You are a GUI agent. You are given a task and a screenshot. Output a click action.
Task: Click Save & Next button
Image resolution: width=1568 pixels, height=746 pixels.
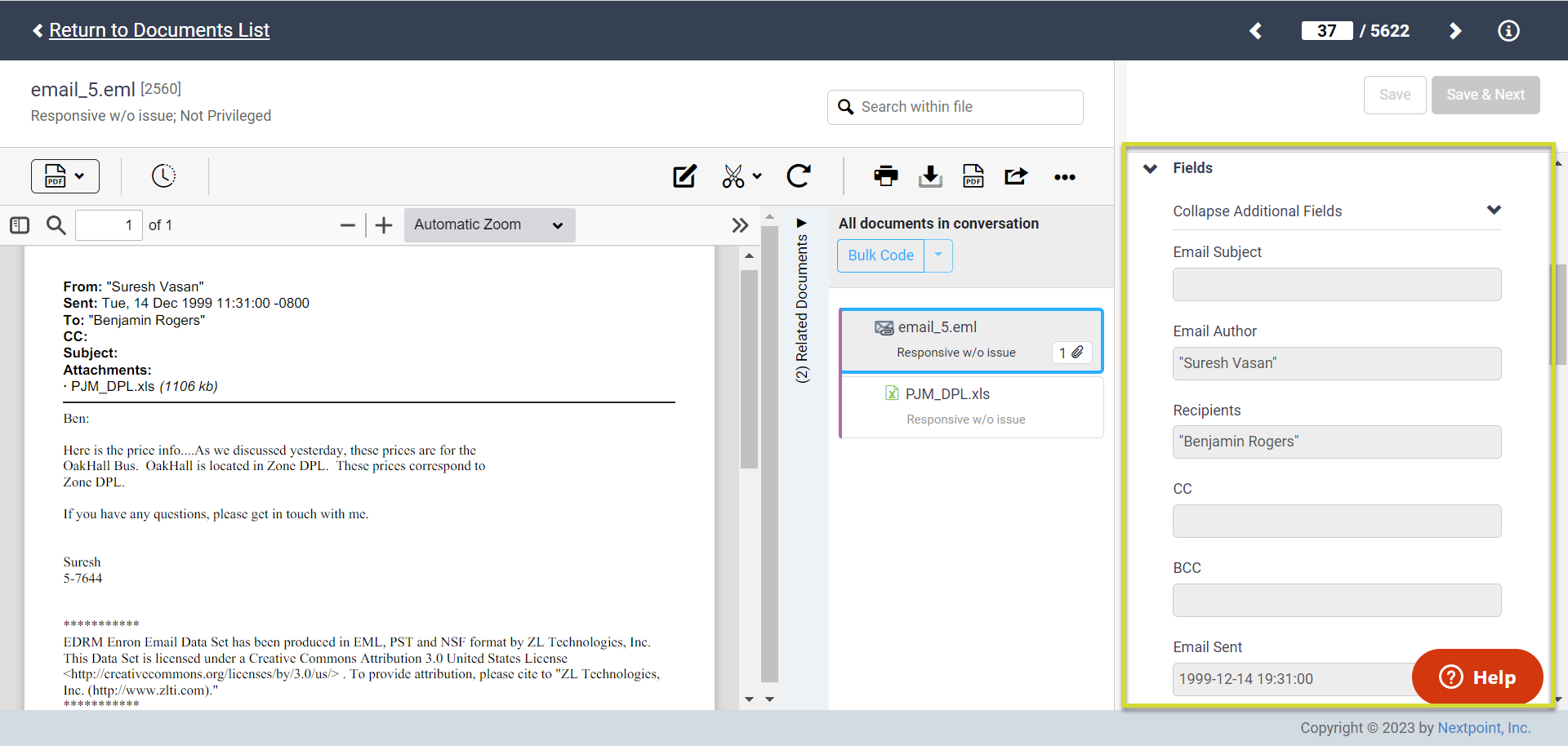[1486, 95]
